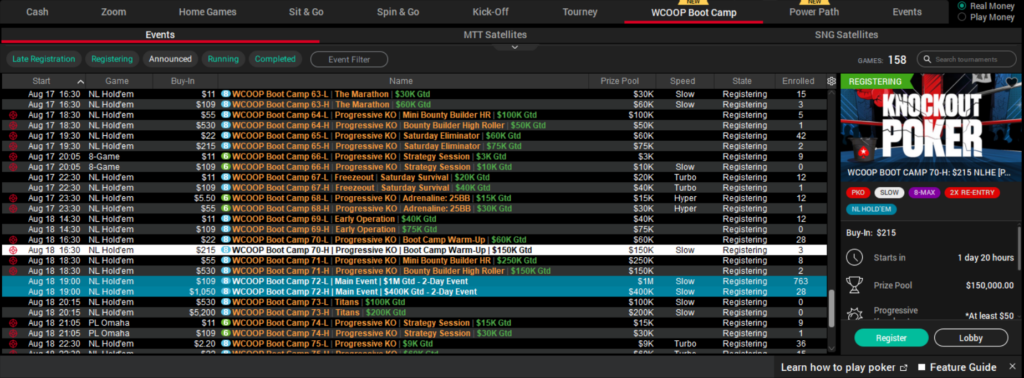Close the bottom Feature Guide bar

pos(1012,367)
